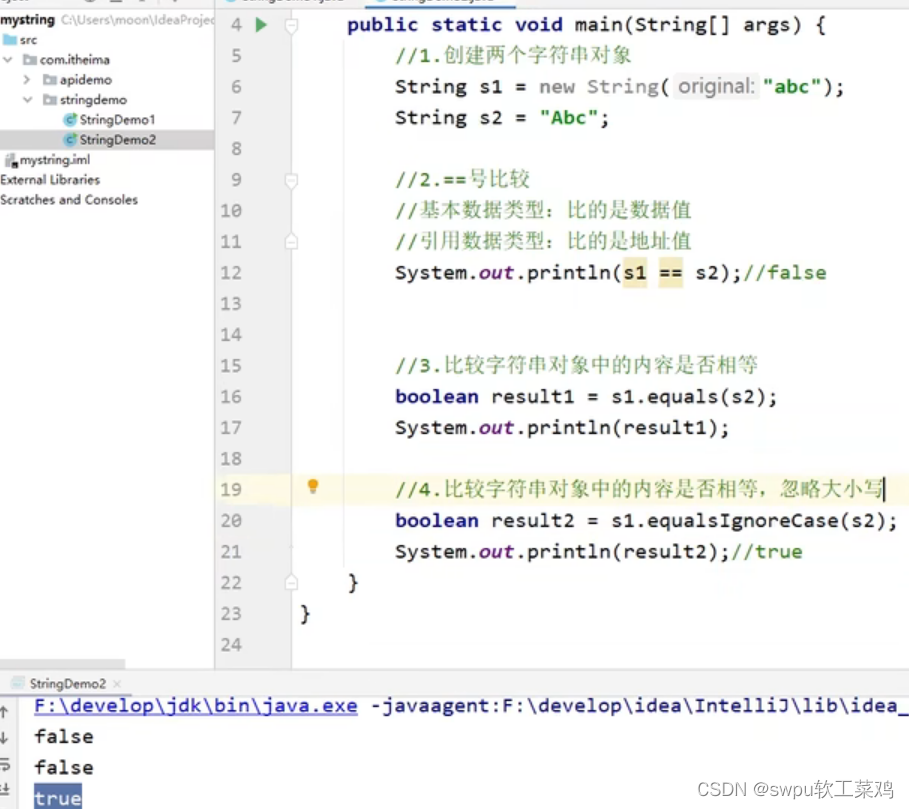
Task: Click scroll-to-end icon in the Run console
Action: [5, 789]
